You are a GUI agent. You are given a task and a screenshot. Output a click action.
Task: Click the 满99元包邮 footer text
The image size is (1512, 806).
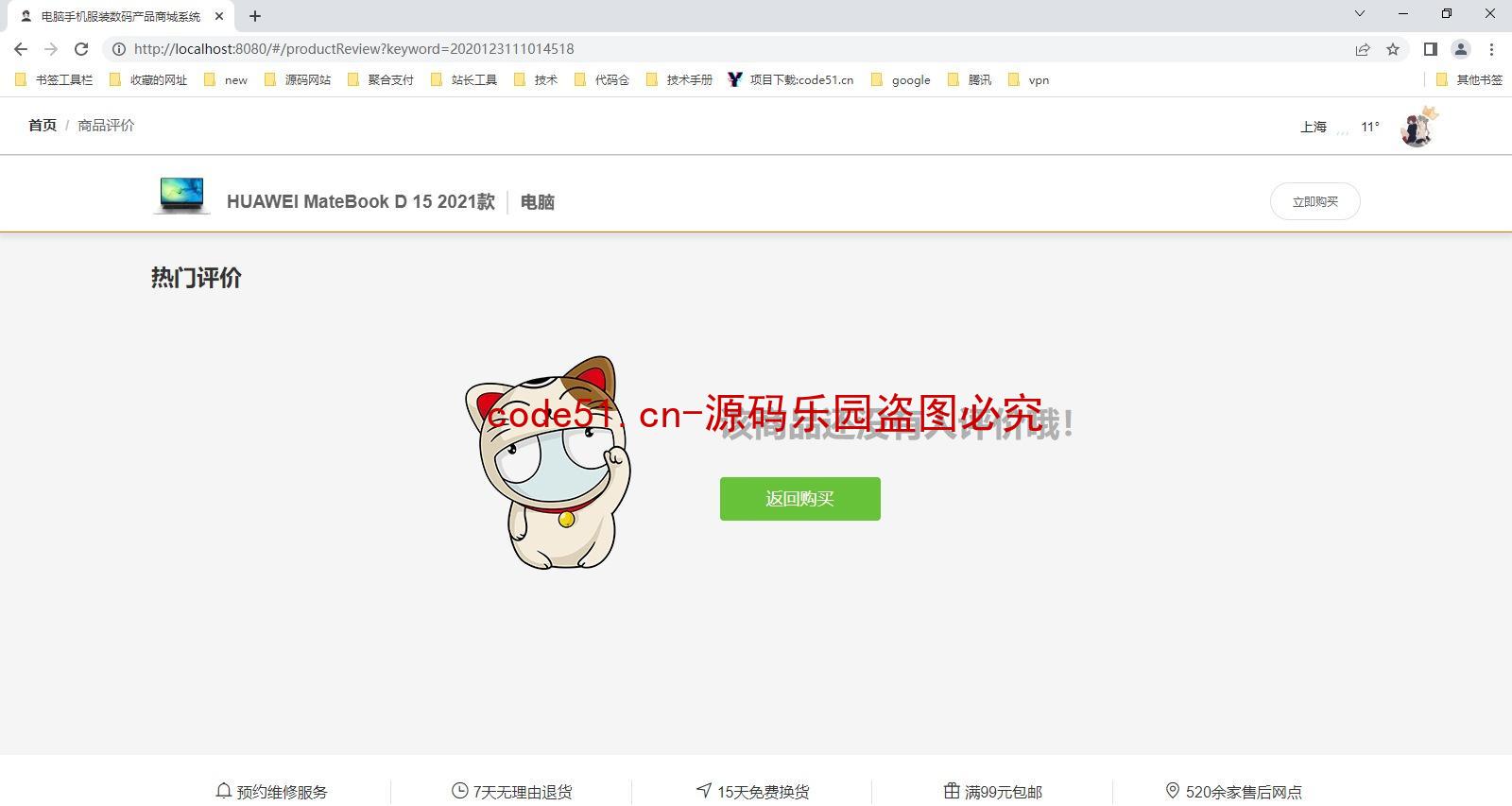tap(1004, 792)
